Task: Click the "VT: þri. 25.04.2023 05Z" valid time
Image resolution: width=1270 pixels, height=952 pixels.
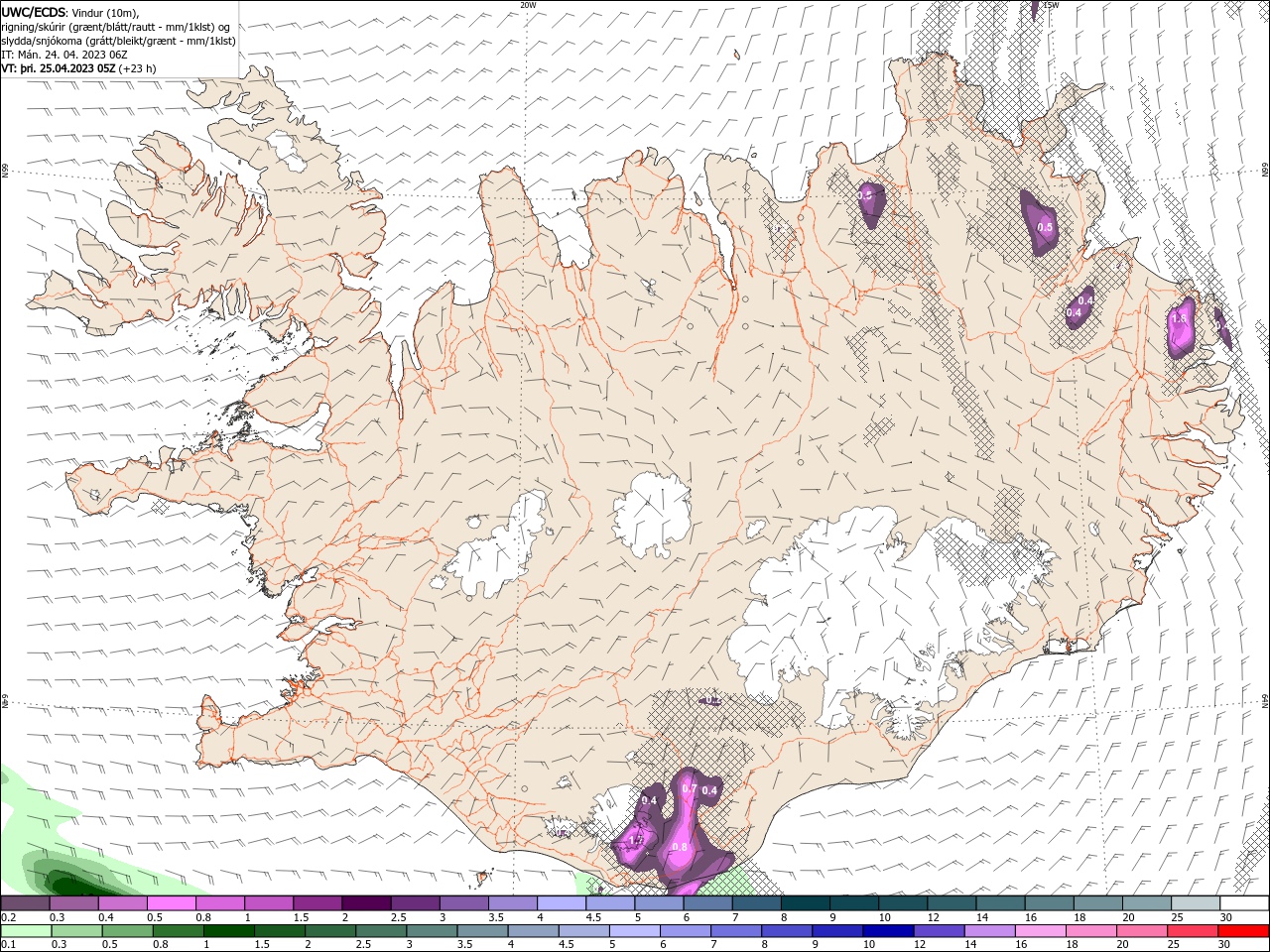Action: 59,67
